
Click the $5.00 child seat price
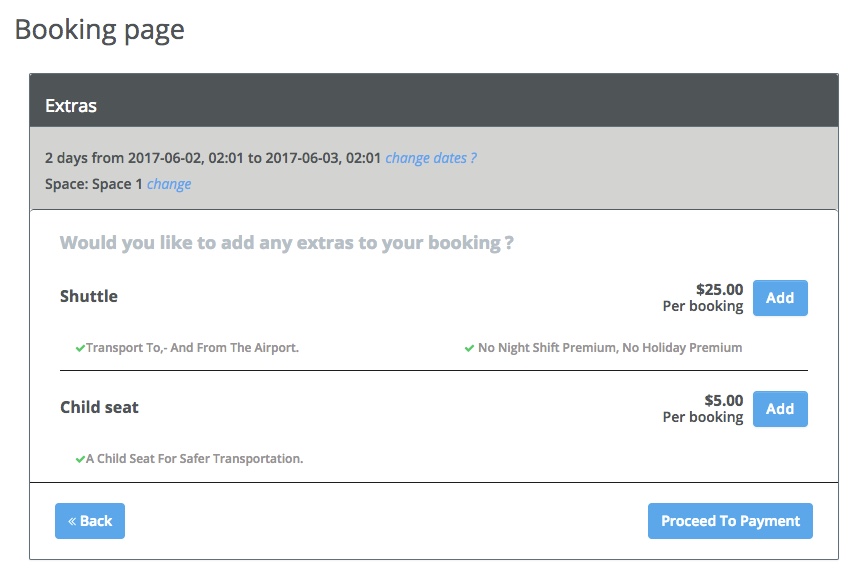coord(724,401)
